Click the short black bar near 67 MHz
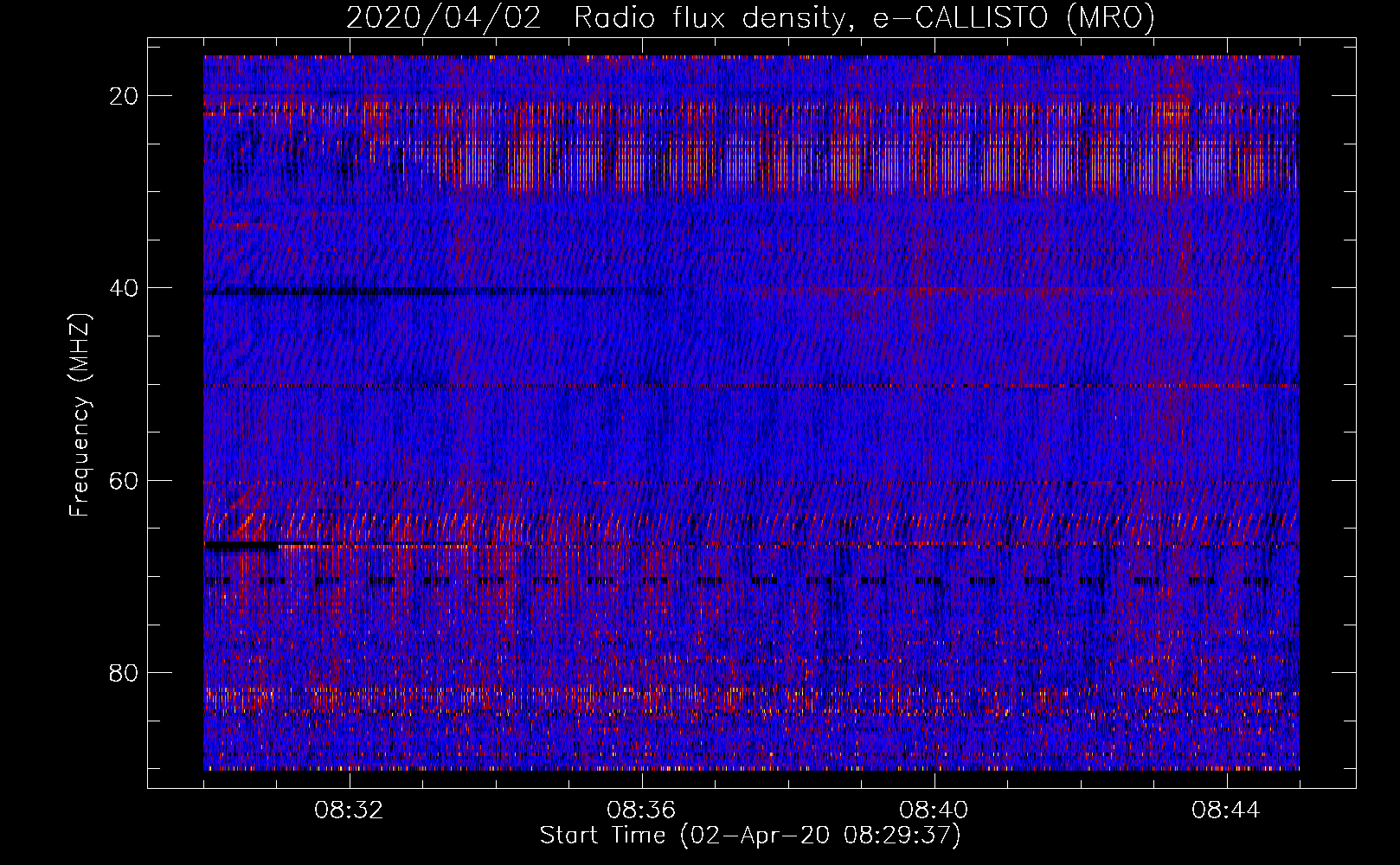 (241, 546)
